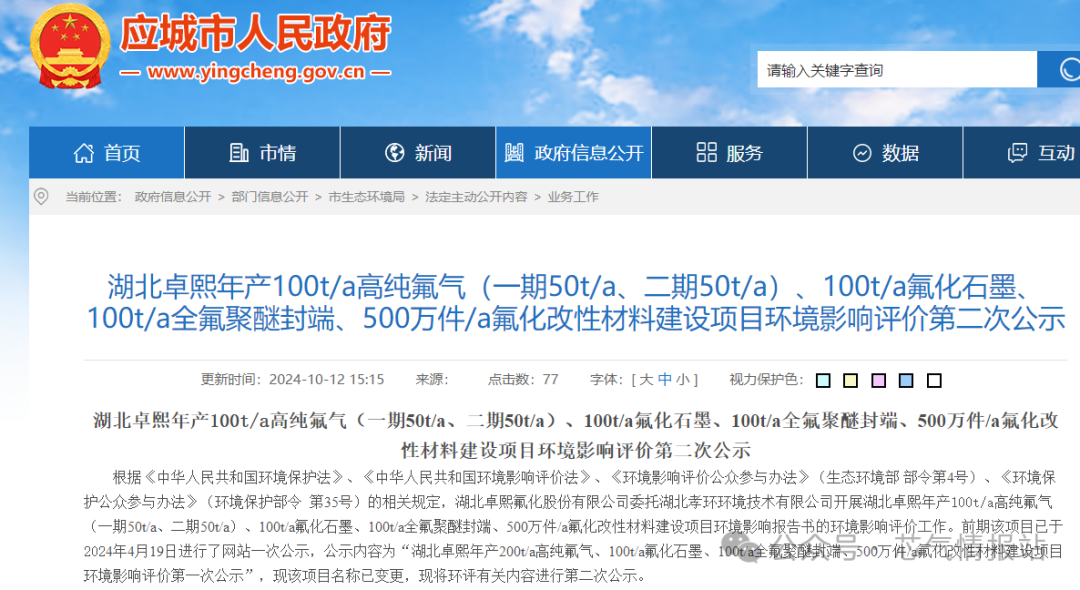Click the location pin icon in breadcrumb

pyautogui.click(x=41, y=196)
